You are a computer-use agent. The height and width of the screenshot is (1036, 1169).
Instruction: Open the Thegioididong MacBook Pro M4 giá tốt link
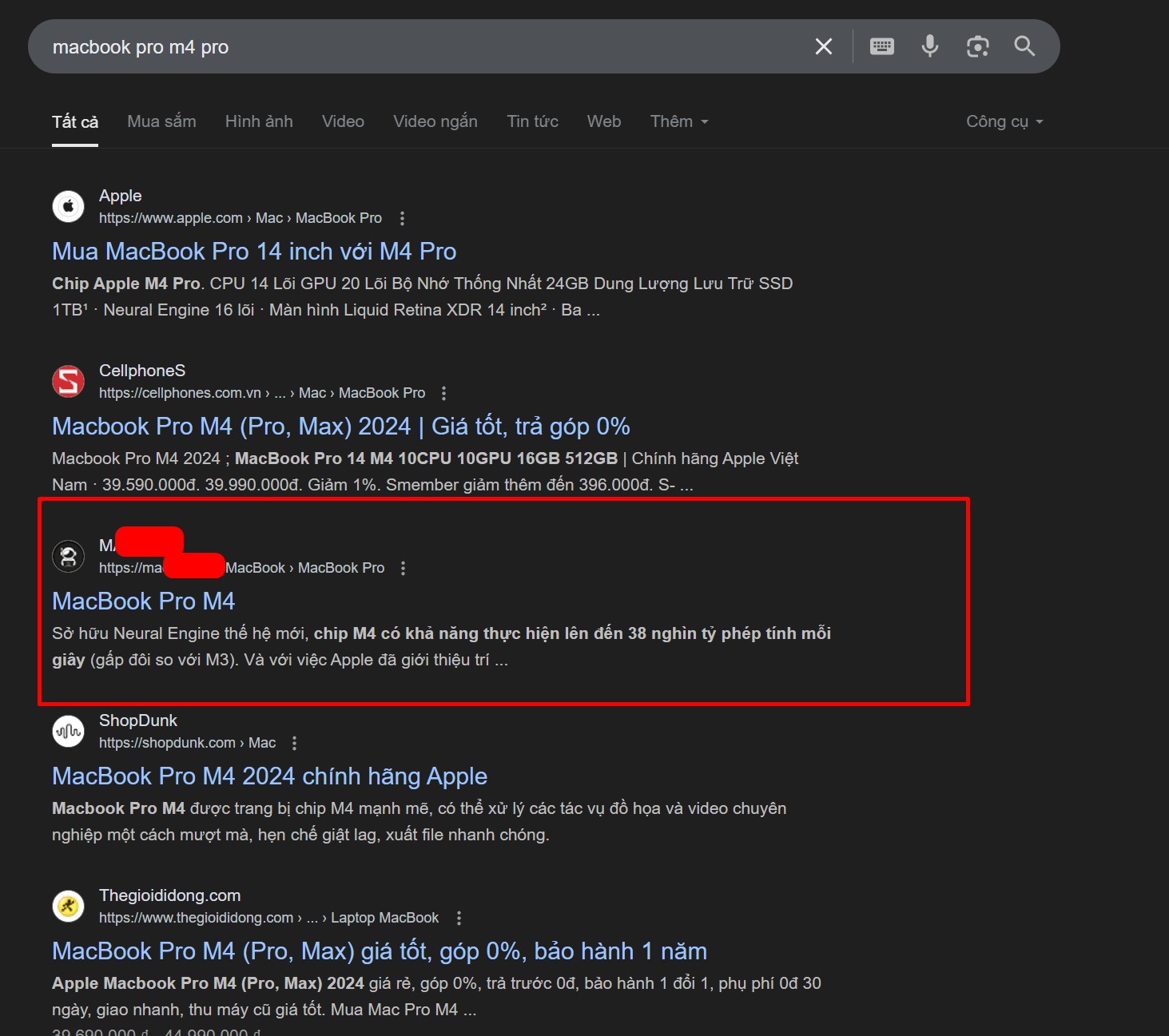(x=380, y=951)
